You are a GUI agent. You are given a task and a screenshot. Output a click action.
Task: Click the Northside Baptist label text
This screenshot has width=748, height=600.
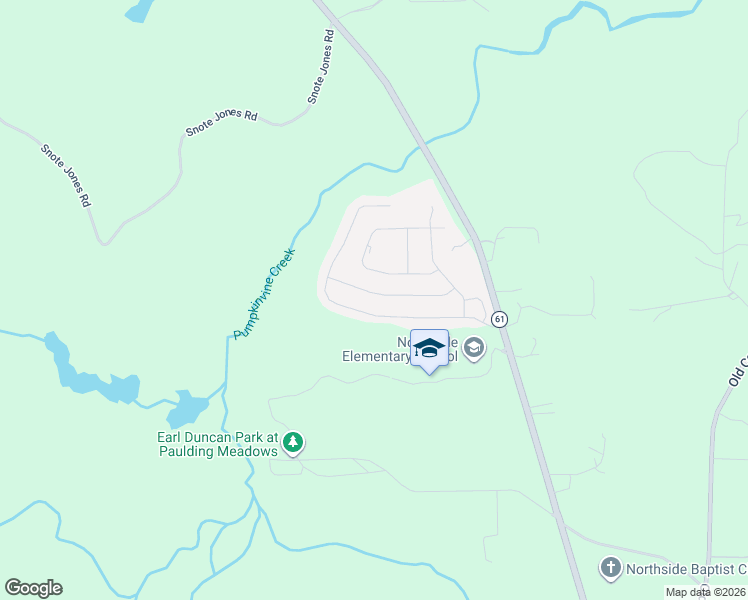click(686, 569)
